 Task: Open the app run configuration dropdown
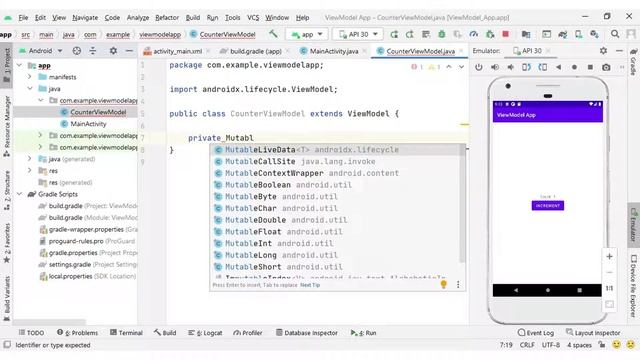pyautogui.click(x=307, y=34)
